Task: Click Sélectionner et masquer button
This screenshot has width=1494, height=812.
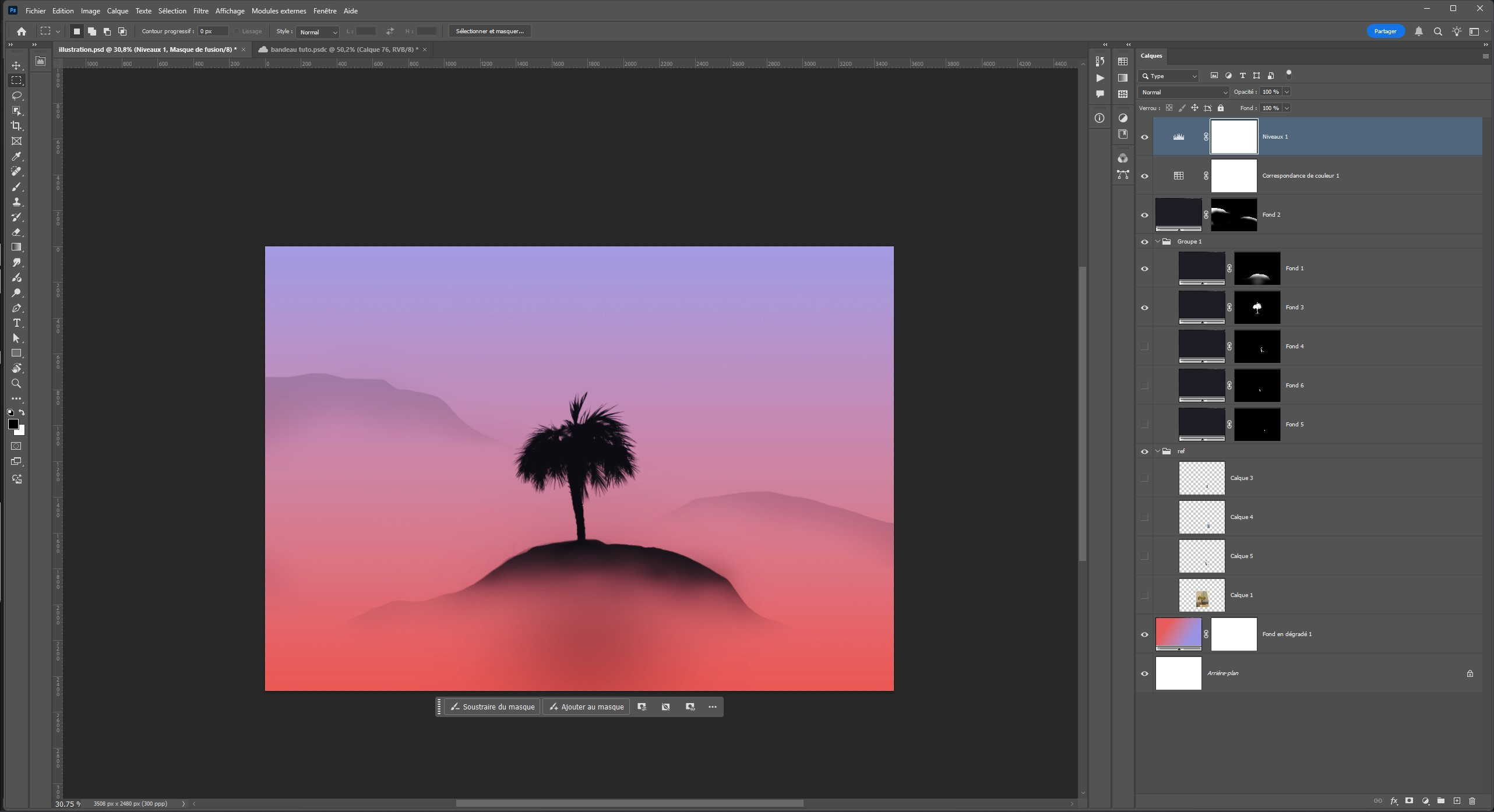Action: [489, 31]
